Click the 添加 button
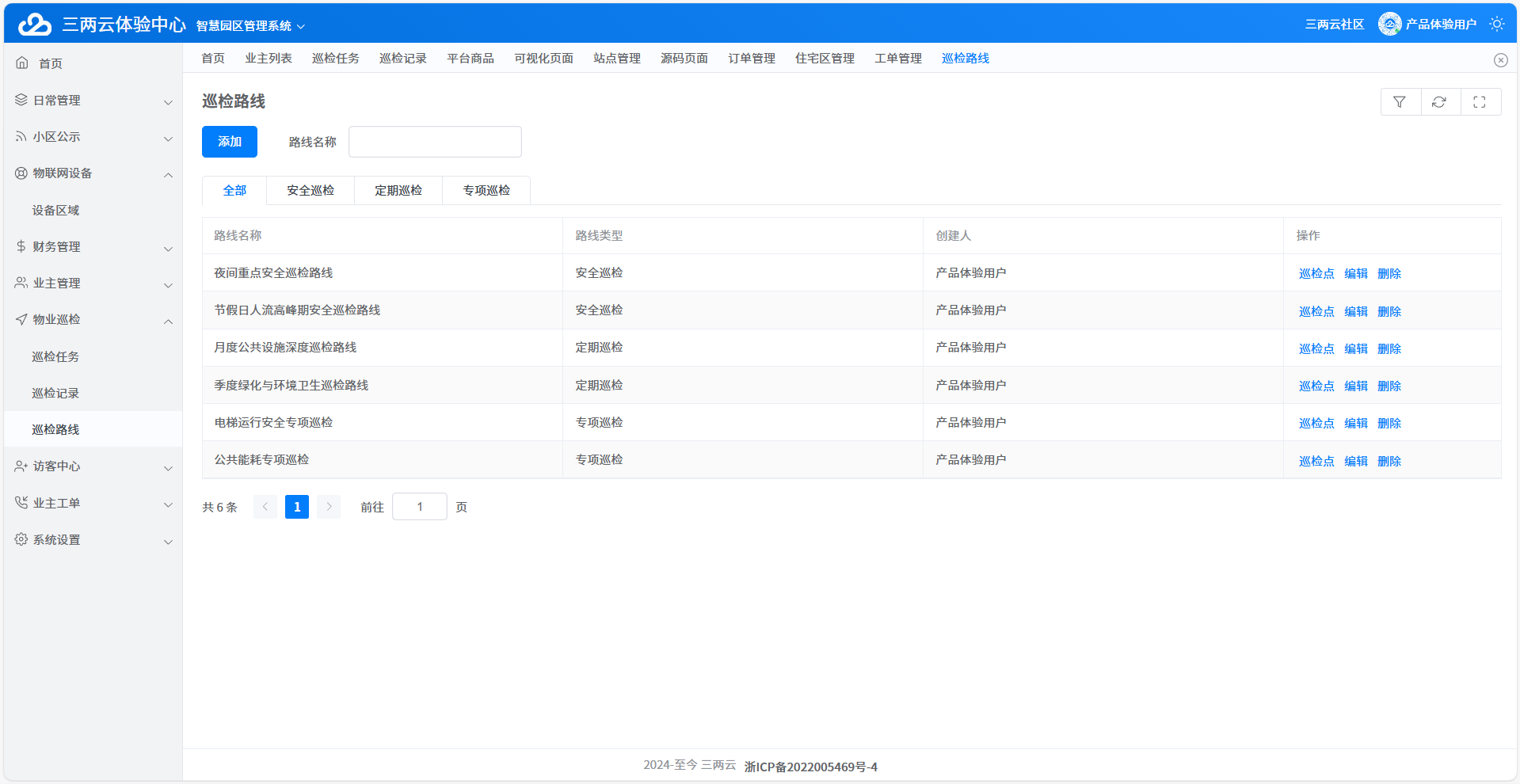 pos(229,141)
